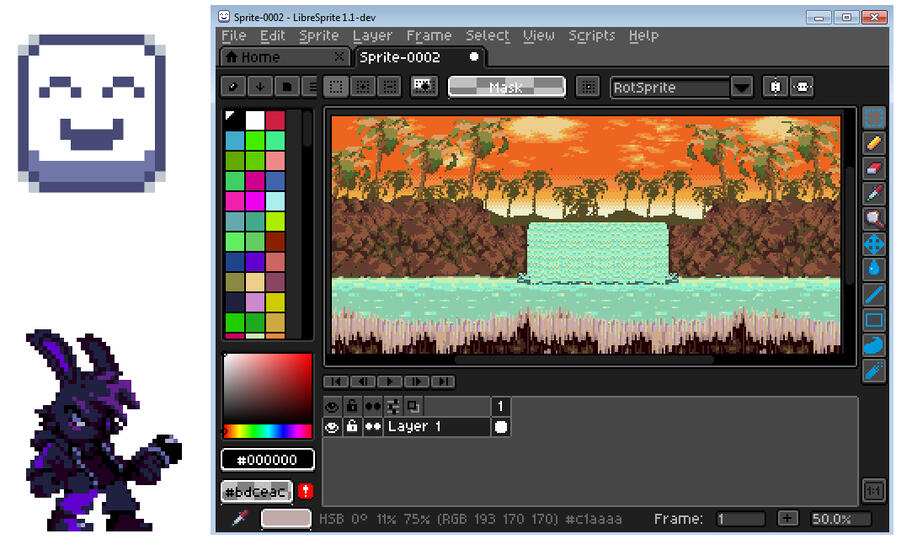Click the Frame number input field

[740, 519]
